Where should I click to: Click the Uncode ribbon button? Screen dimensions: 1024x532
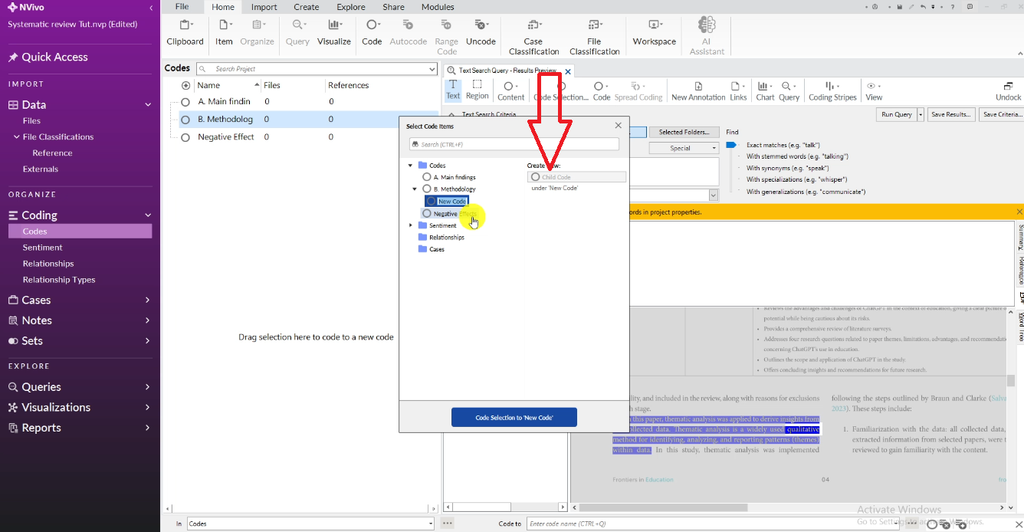[x=481, y=33]
